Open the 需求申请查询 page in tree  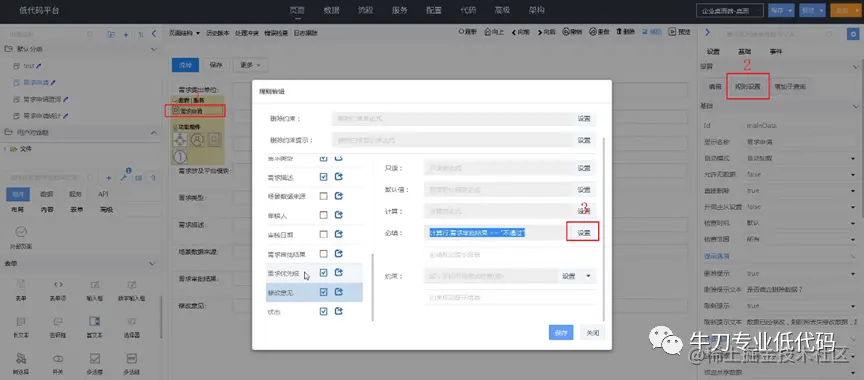[41, 100]
